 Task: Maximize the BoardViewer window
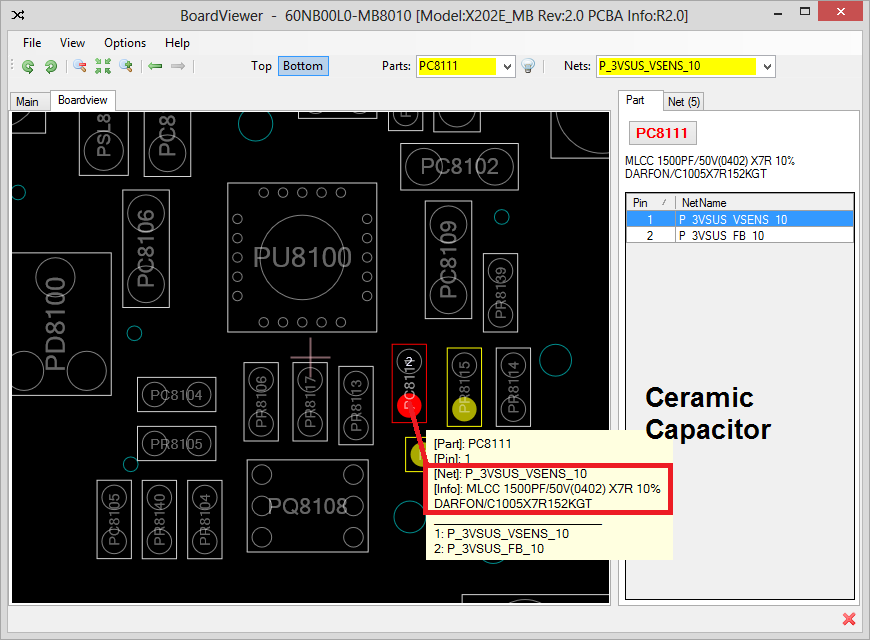tap(805, 12)
